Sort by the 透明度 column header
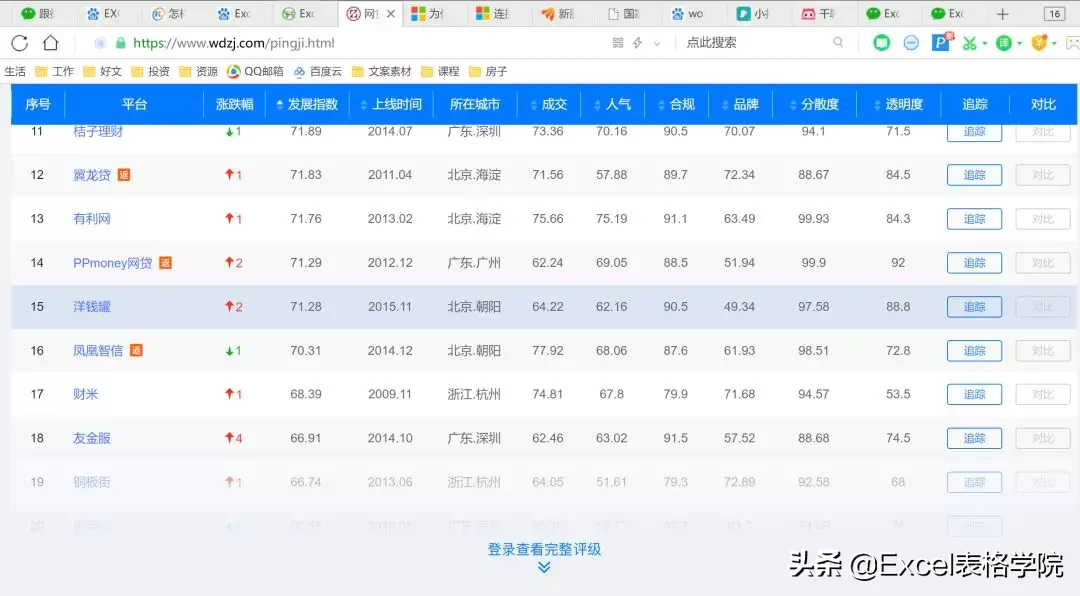Screen dimensions: 1080x596 898,104
